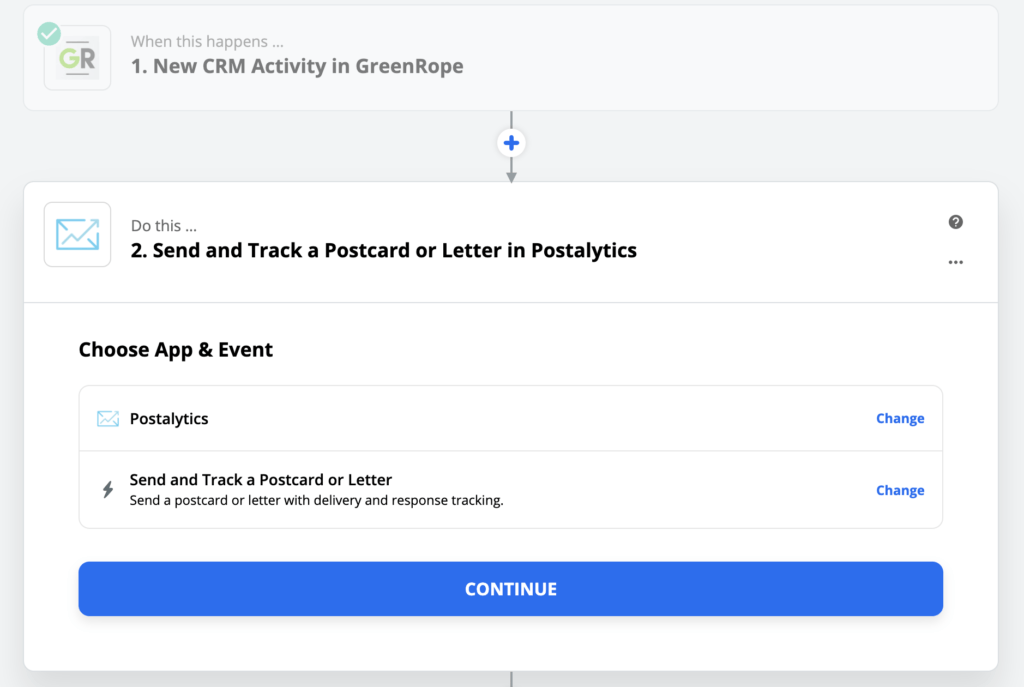Select the Send and Track a Postcard row

(511, 490)
